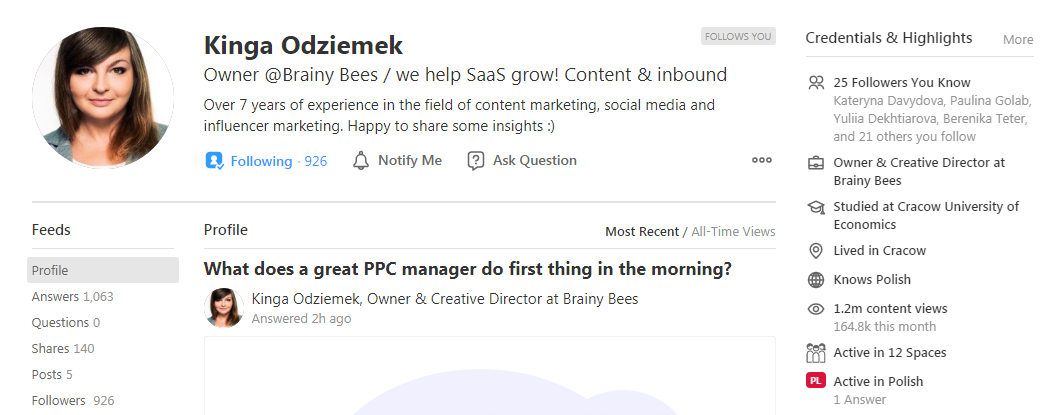The height and width of the screenshot is (415, 1064).
Task: Toggle Following for Kinga Odziemek
Action: (x=266, y=161)
